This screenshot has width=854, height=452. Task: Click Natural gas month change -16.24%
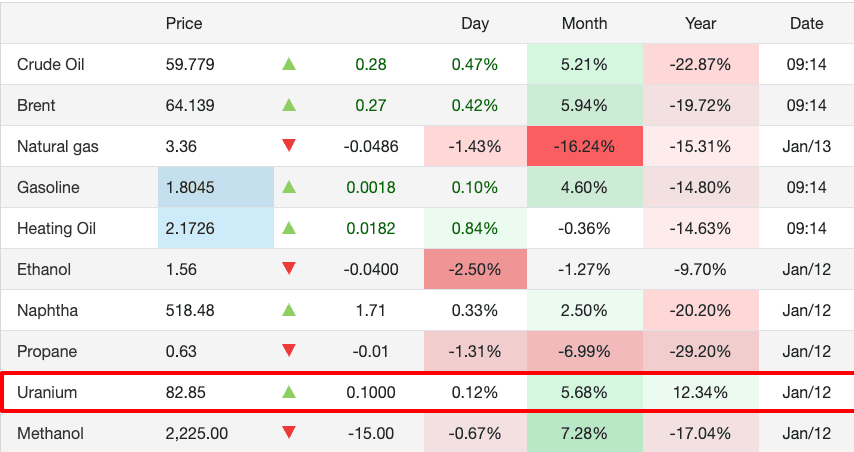(x=584, y=146)
